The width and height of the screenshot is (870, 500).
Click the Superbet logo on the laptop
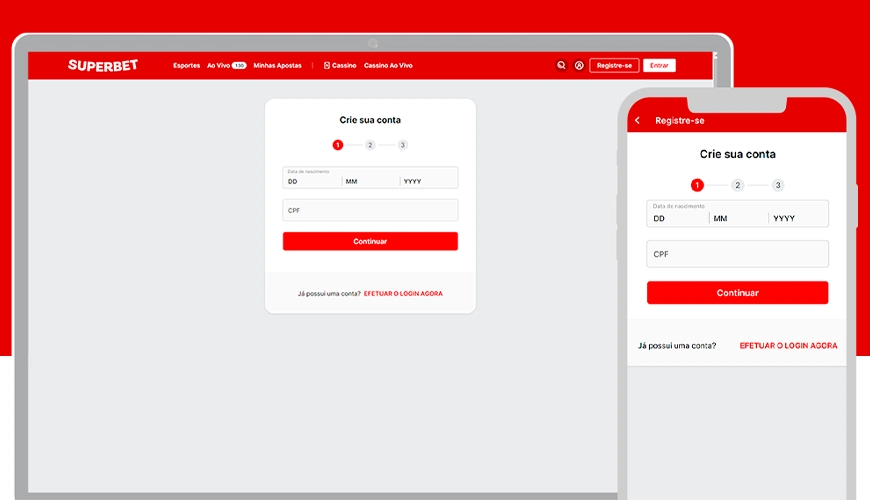click(x=103, y=65)
